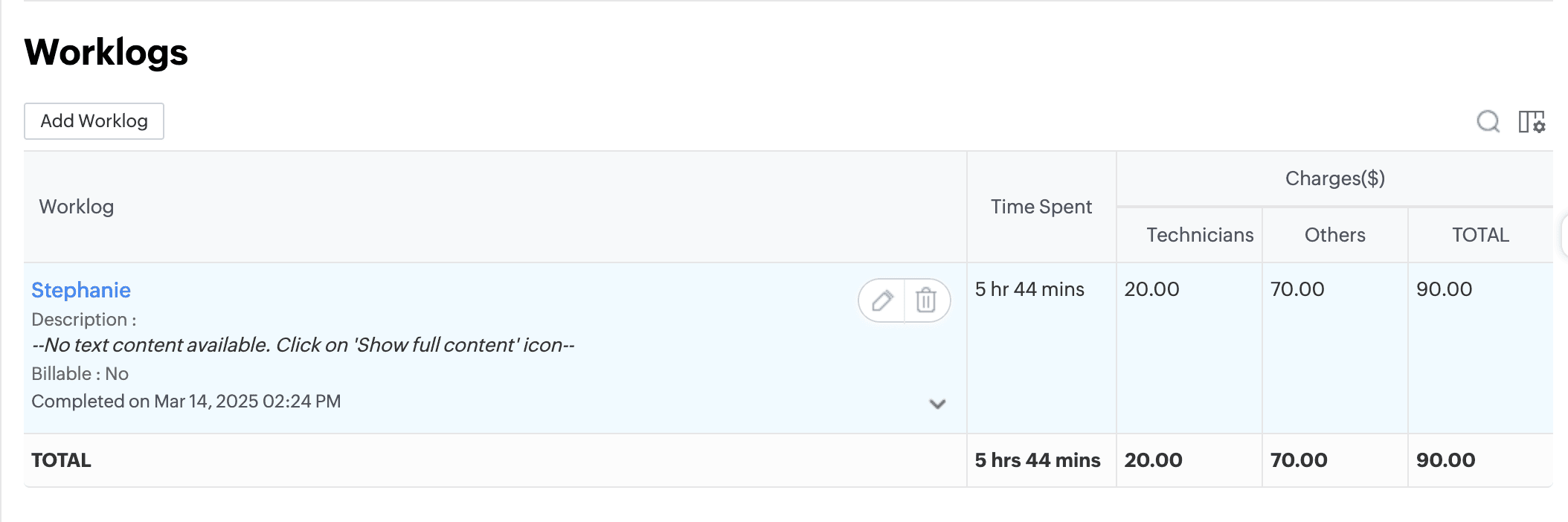Click the TOTAL charges column header
1568x522 pixels.
click(x=1480, y=235)
